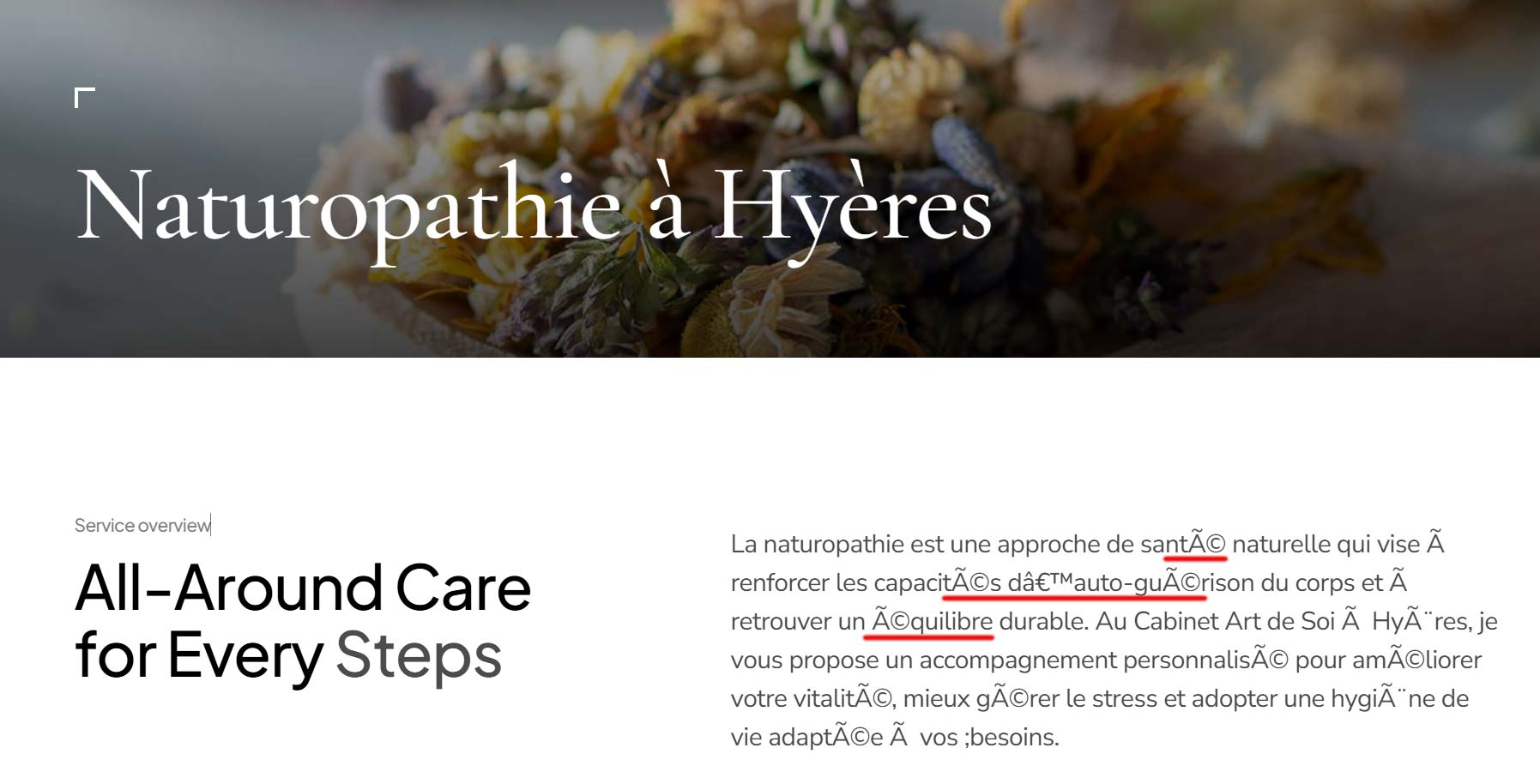Click the 'Naturopathie à Hyères' hero heading
This screenshot has width=1540, height=784.
point(534,208)
